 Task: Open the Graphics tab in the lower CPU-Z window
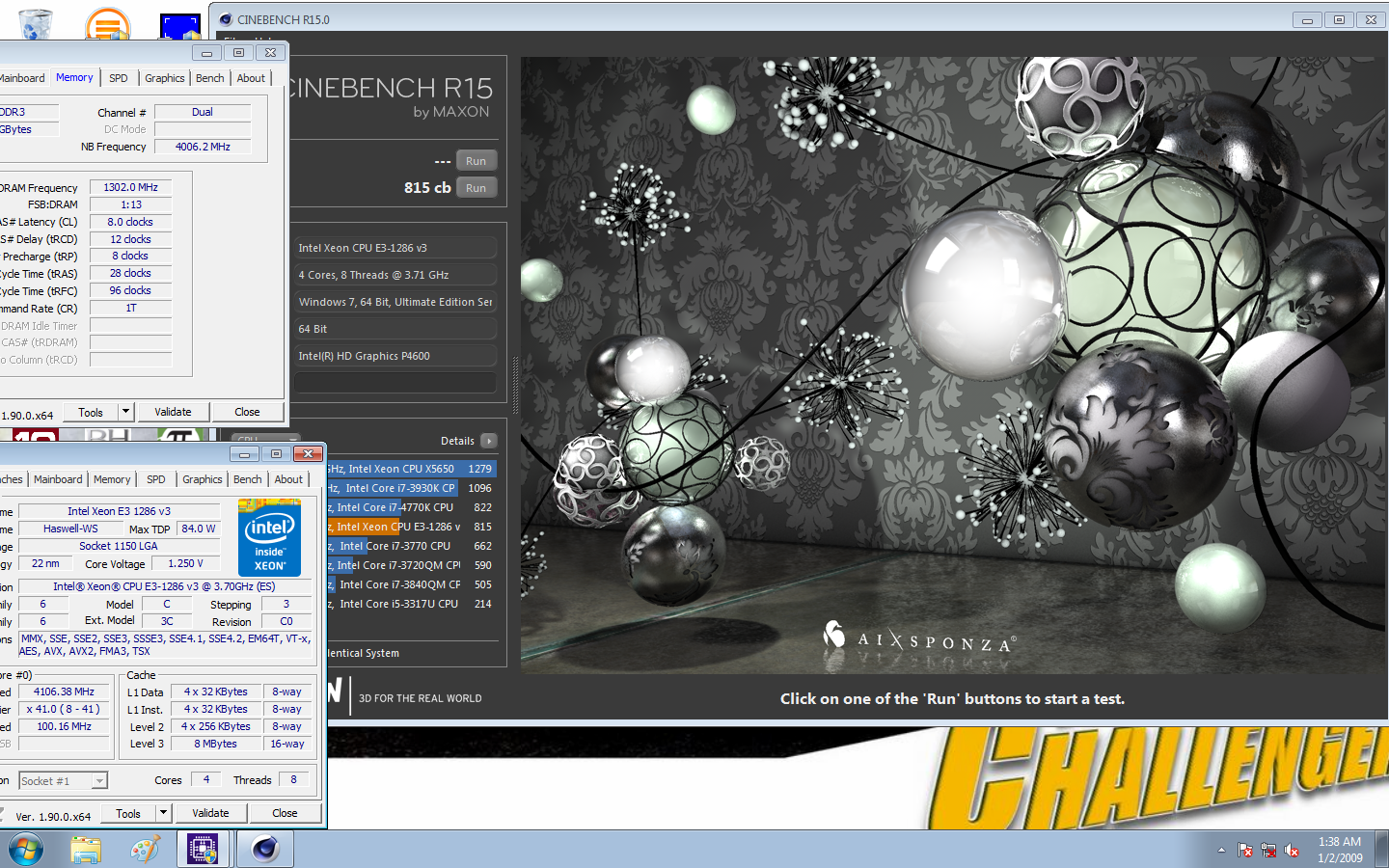click(203, 479)
